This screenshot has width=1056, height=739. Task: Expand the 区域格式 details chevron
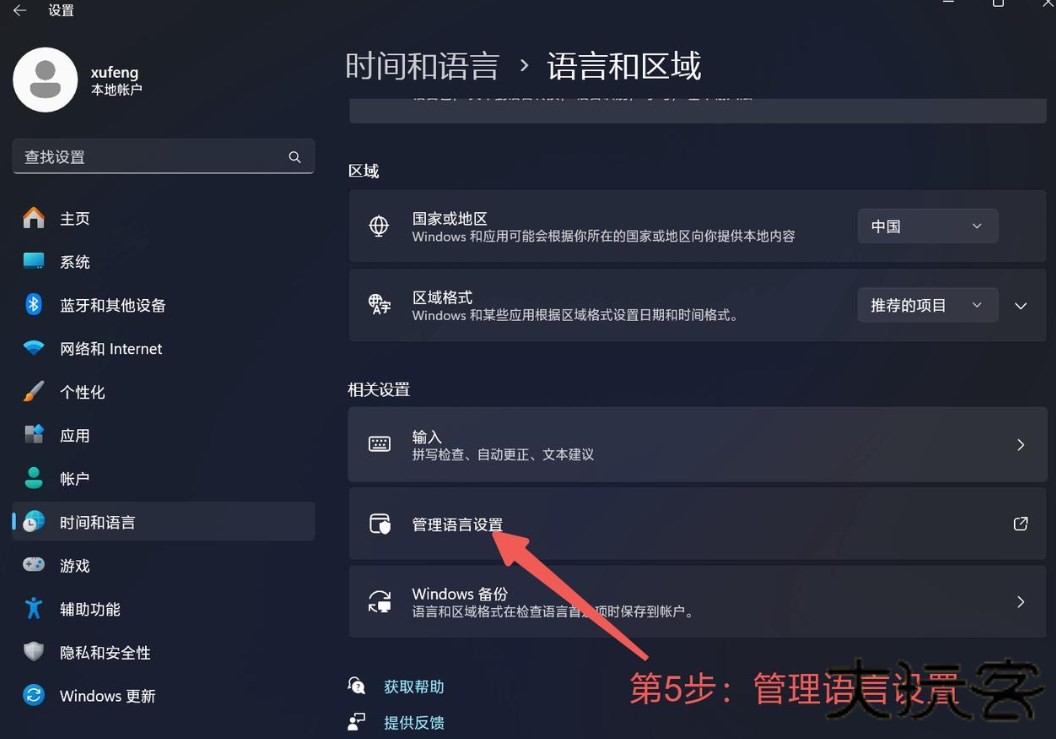(1021, 306)
